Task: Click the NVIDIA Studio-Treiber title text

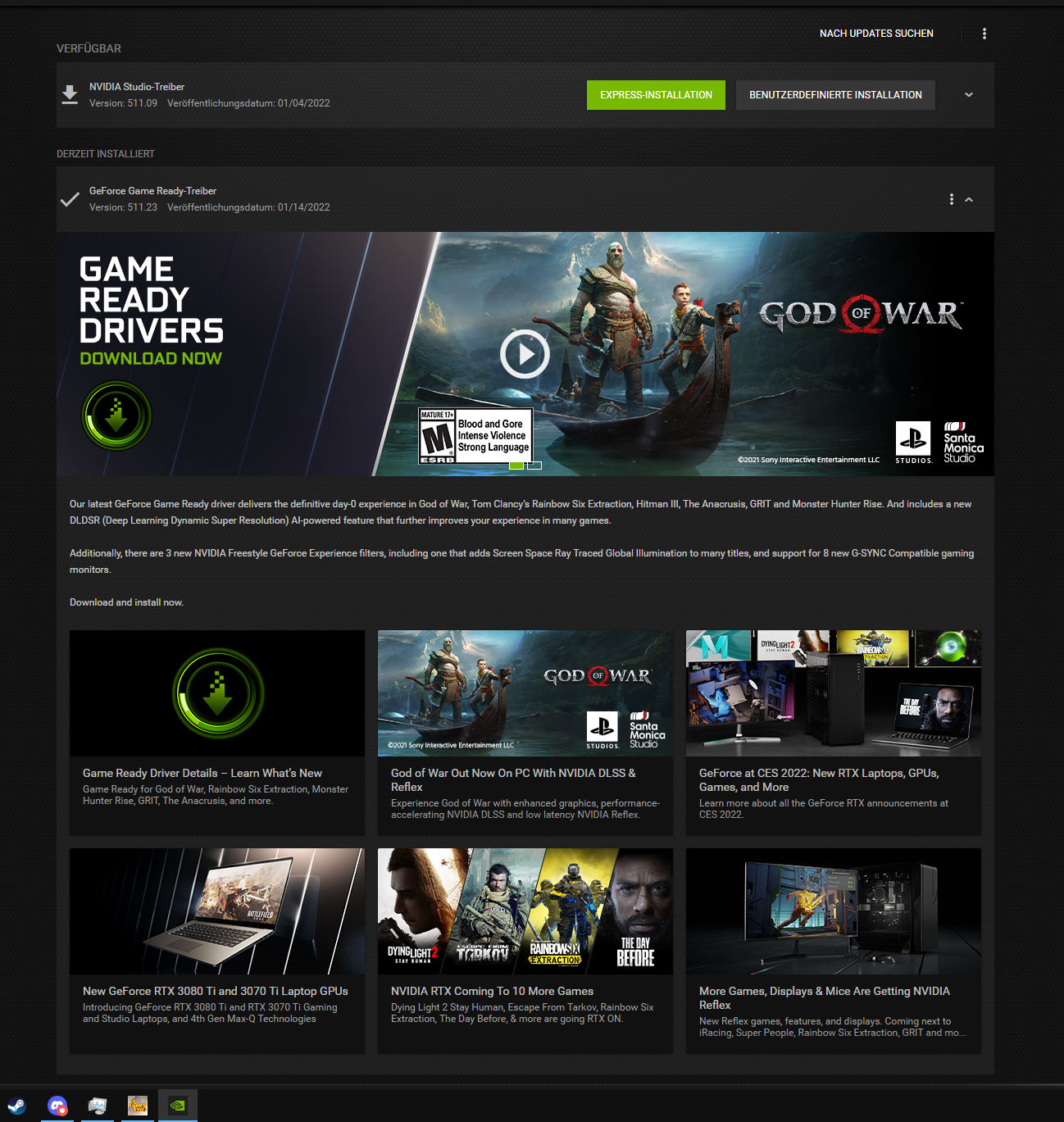Action: tap(137, 87)
